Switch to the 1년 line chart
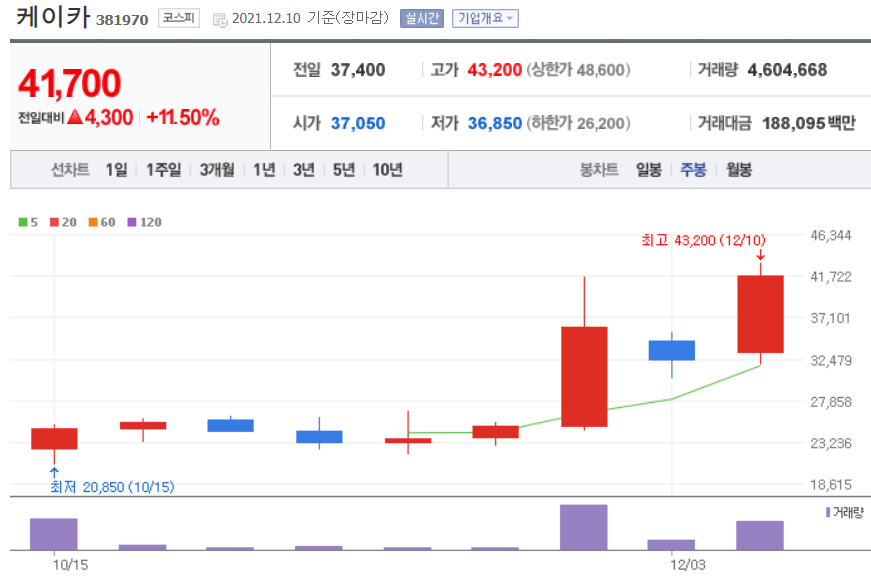The height and width of the screenshot is (581, 871). 264,169
